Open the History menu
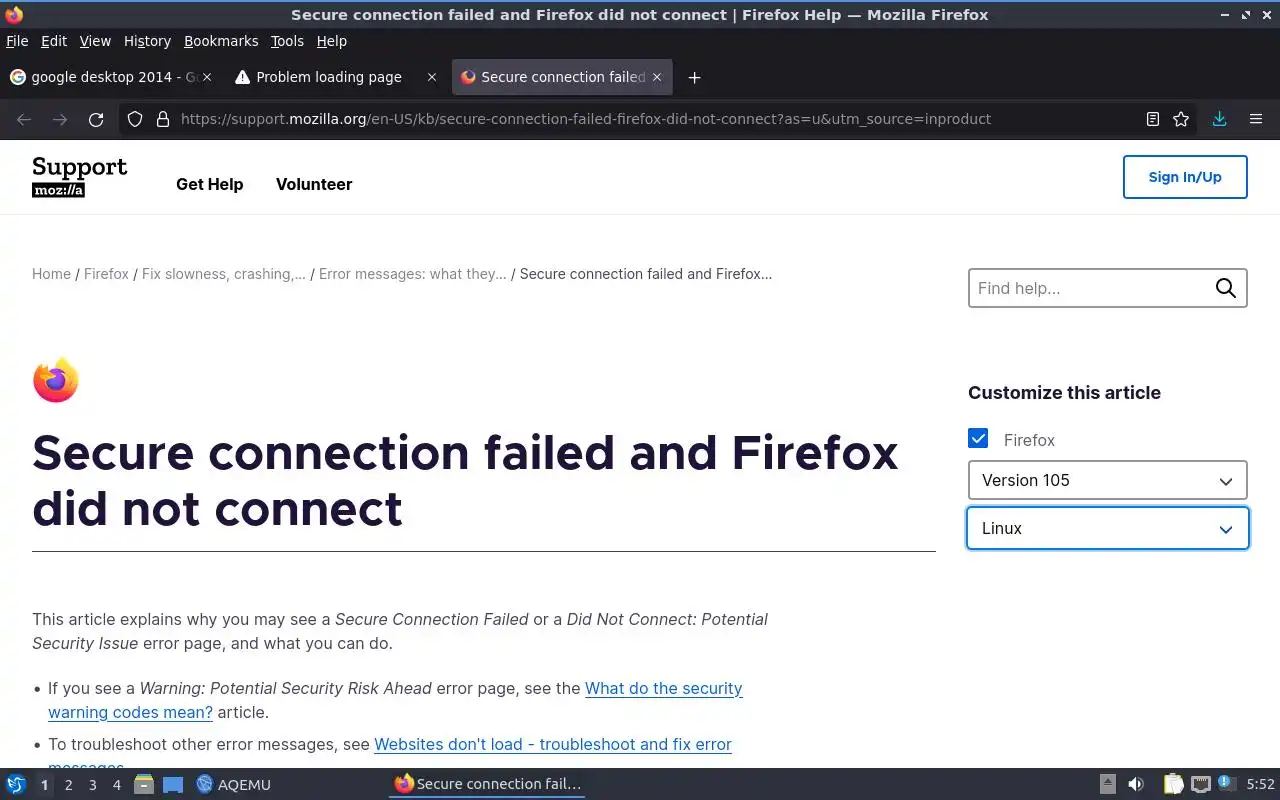 (147, 41)
